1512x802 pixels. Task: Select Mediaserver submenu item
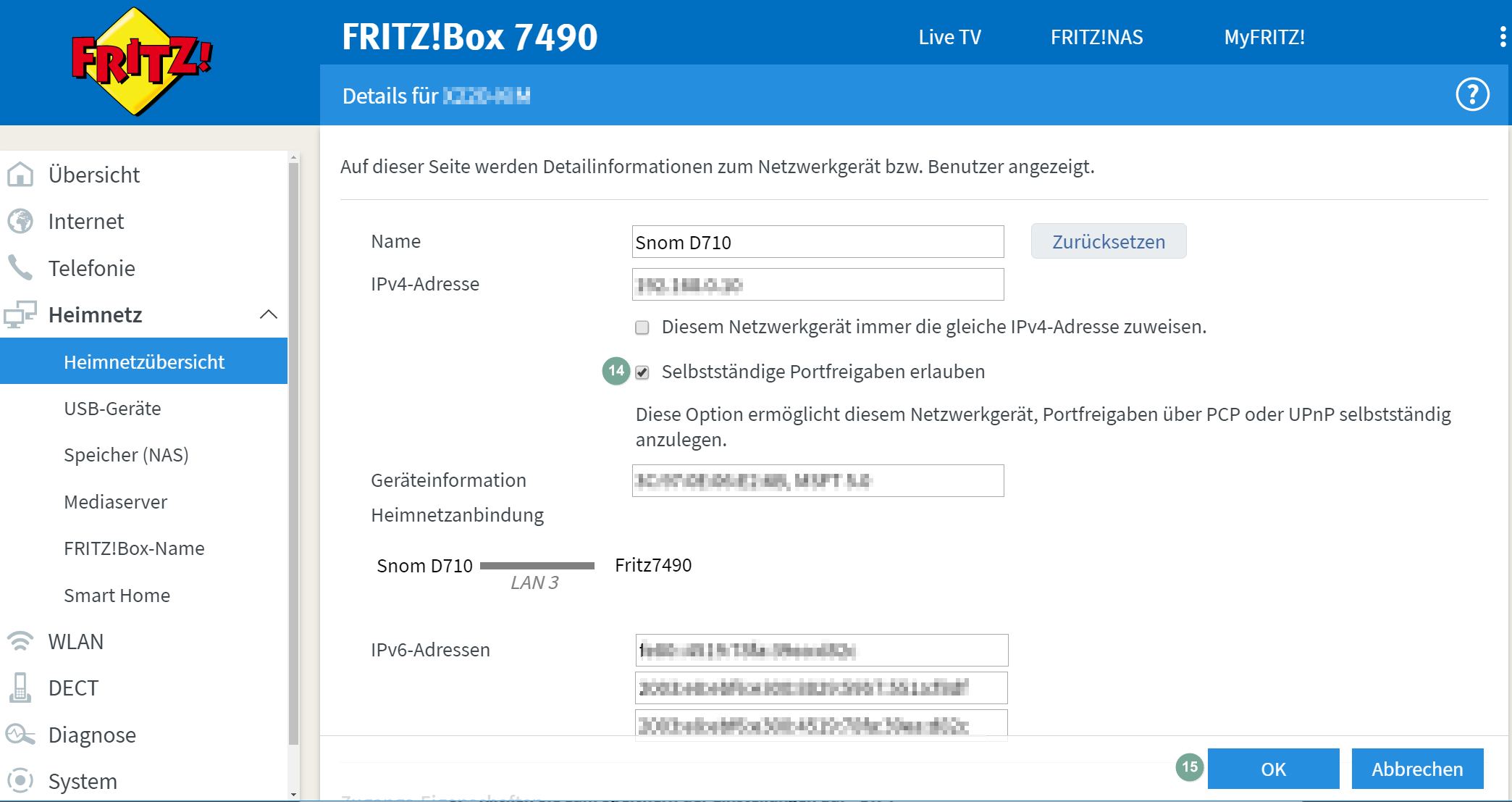pyautogui.click(x=116, y=502)
